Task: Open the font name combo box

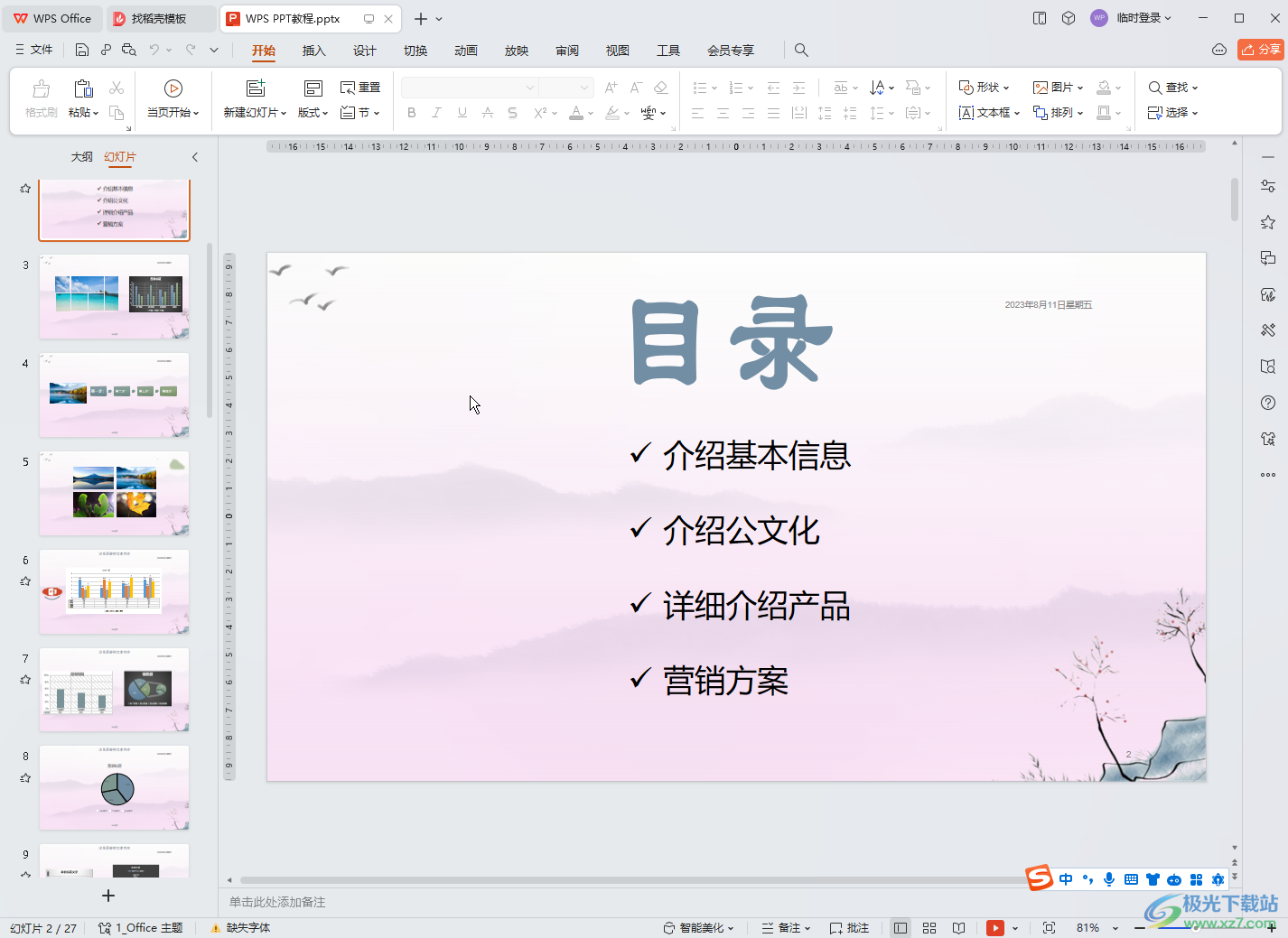Action: coord(470,88)
